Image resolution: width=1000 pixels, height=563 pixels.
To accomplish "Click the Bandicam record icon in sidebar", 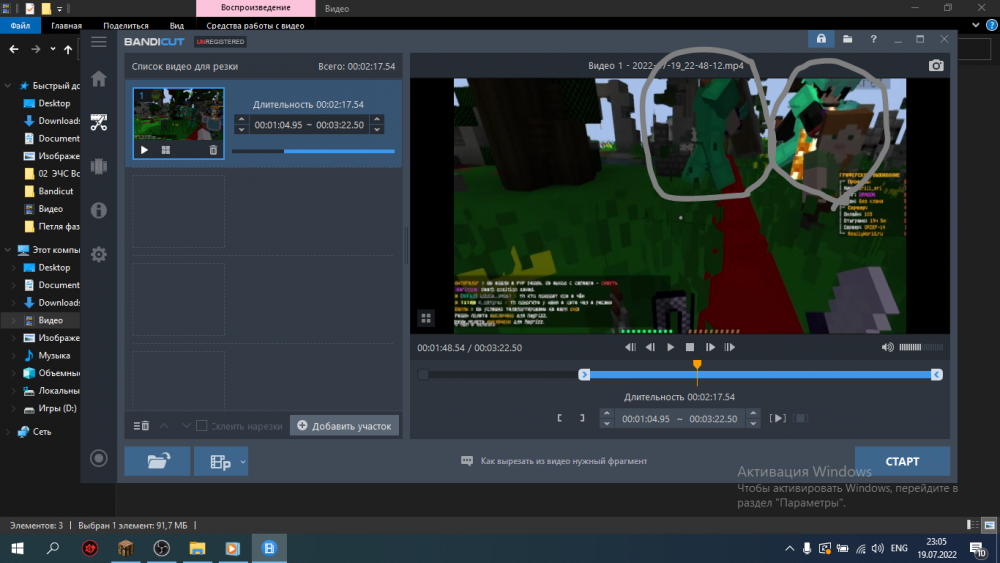I will point(98,458).
